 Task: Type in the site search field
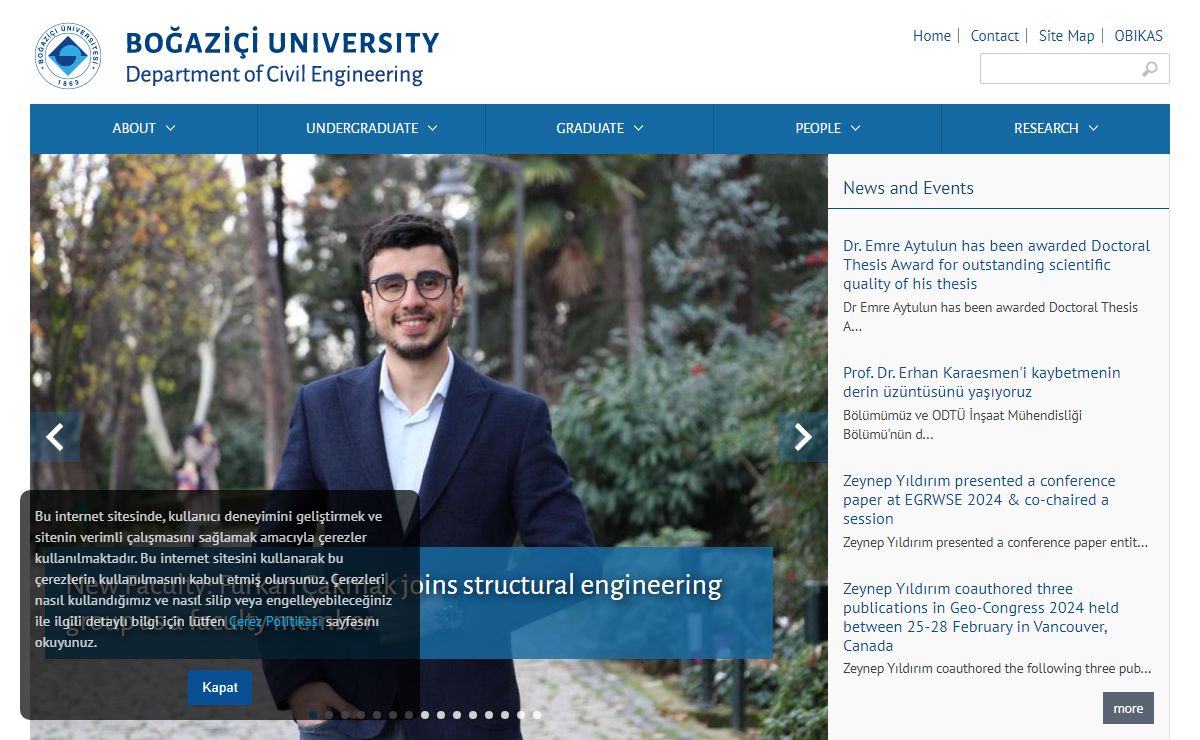[x=1058, y=69]
